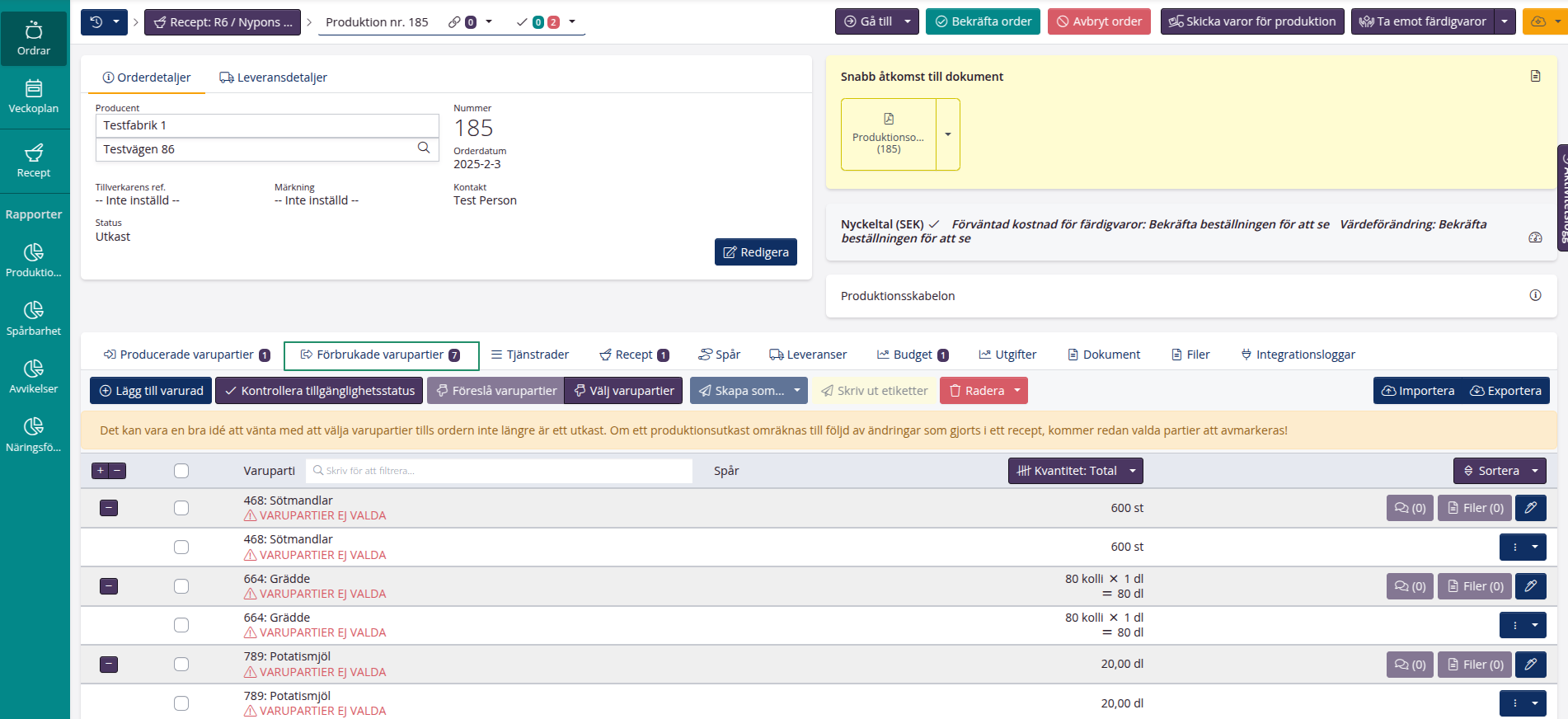The width and height of the screenshot is (1568, 719).
Task: Expand the Kvantitet: Total dropdown
Action: click(x=1075, y=471)
